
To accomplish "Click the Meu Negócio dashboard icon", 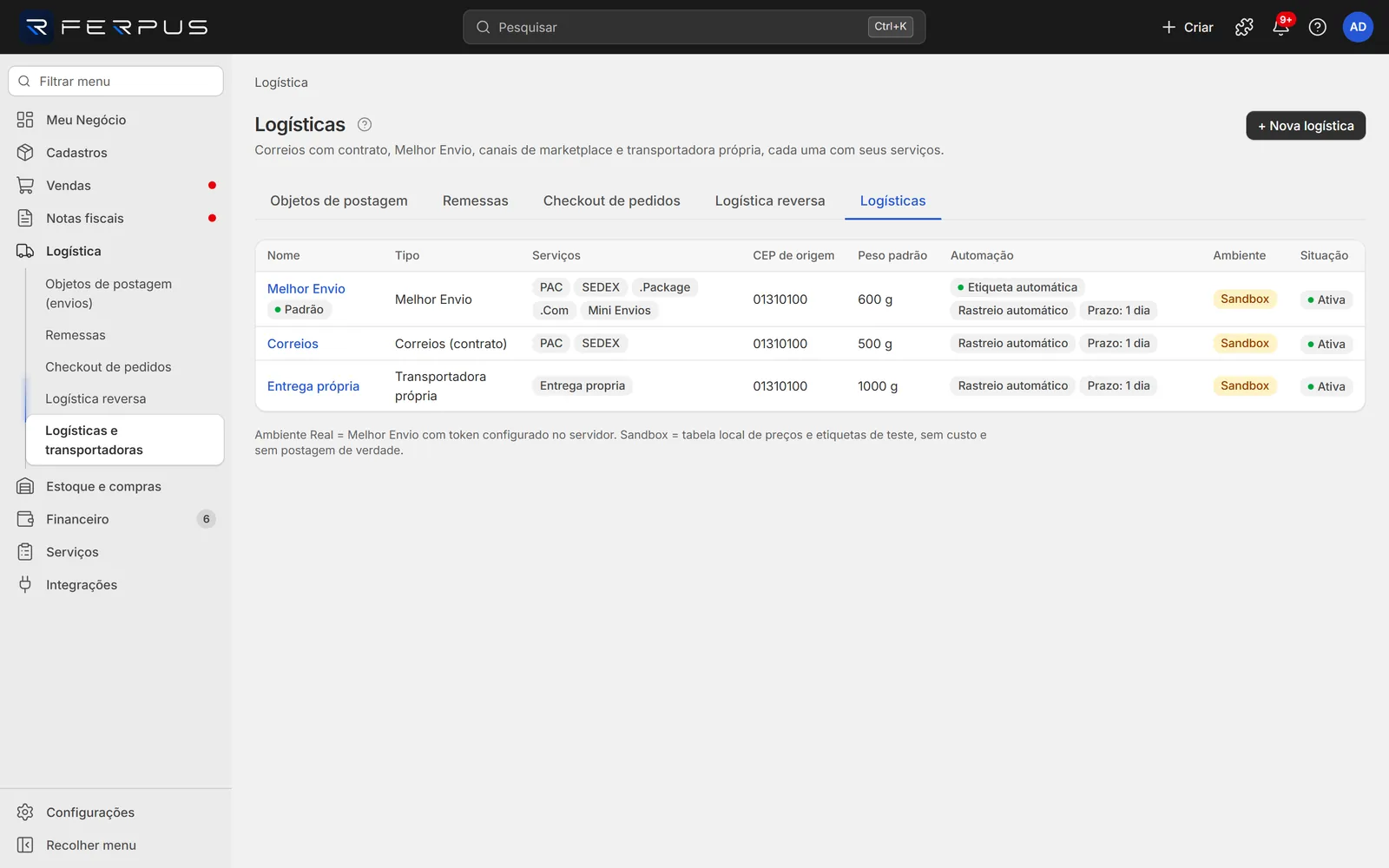I will tap(25, 120).
